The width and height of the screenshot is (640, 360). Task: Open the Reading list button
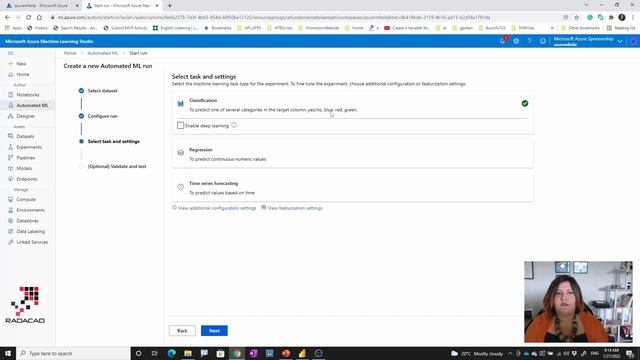(x=621, y=28)
